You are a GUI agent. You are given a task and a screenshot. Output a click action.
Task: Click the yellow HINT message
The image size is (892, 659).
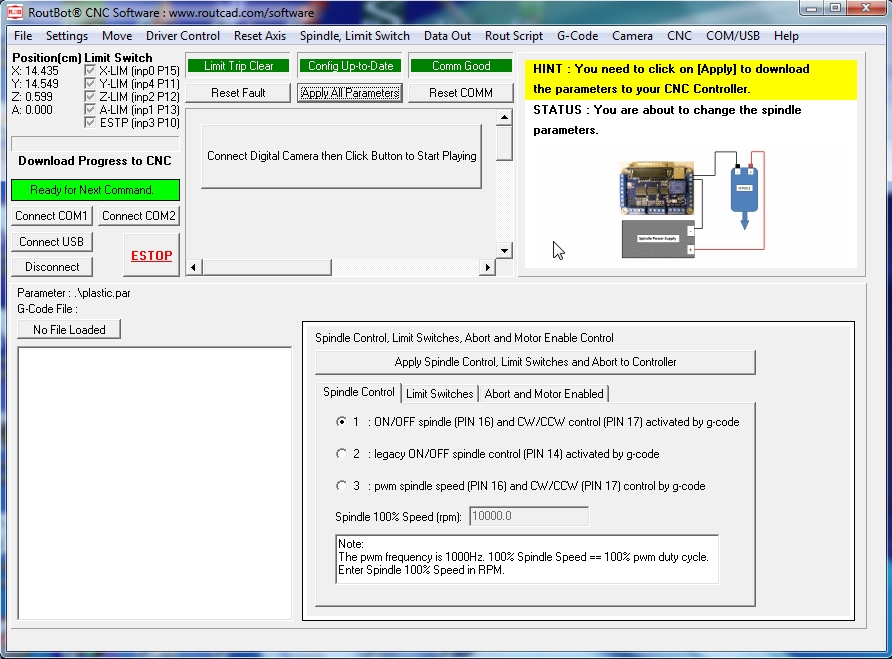691,79
